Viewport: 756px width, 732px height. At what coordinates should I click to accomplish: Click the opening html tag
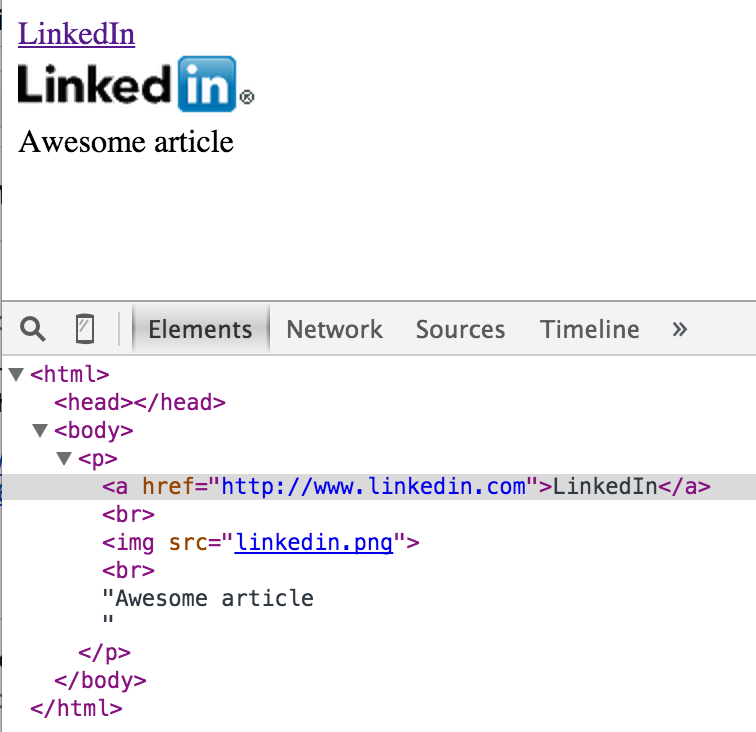(x=70, y=374)
